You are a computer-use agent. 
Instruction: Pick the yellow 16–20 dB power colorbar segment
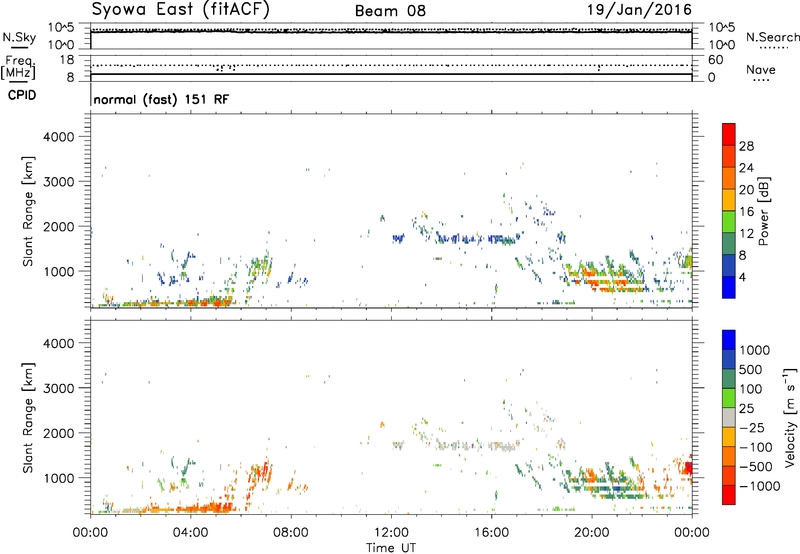729,200
